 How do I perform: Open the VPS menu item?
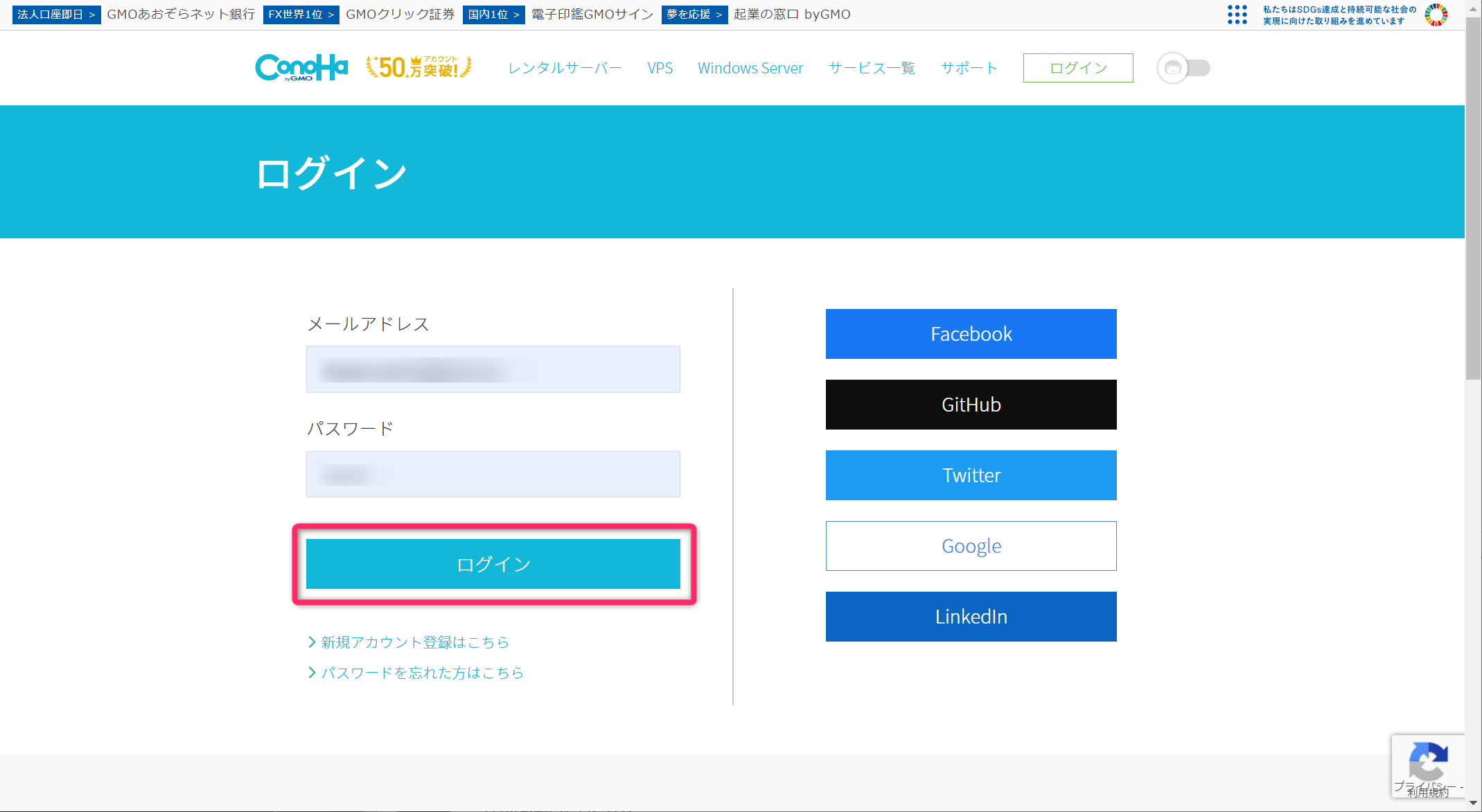[x=660, y=68]
